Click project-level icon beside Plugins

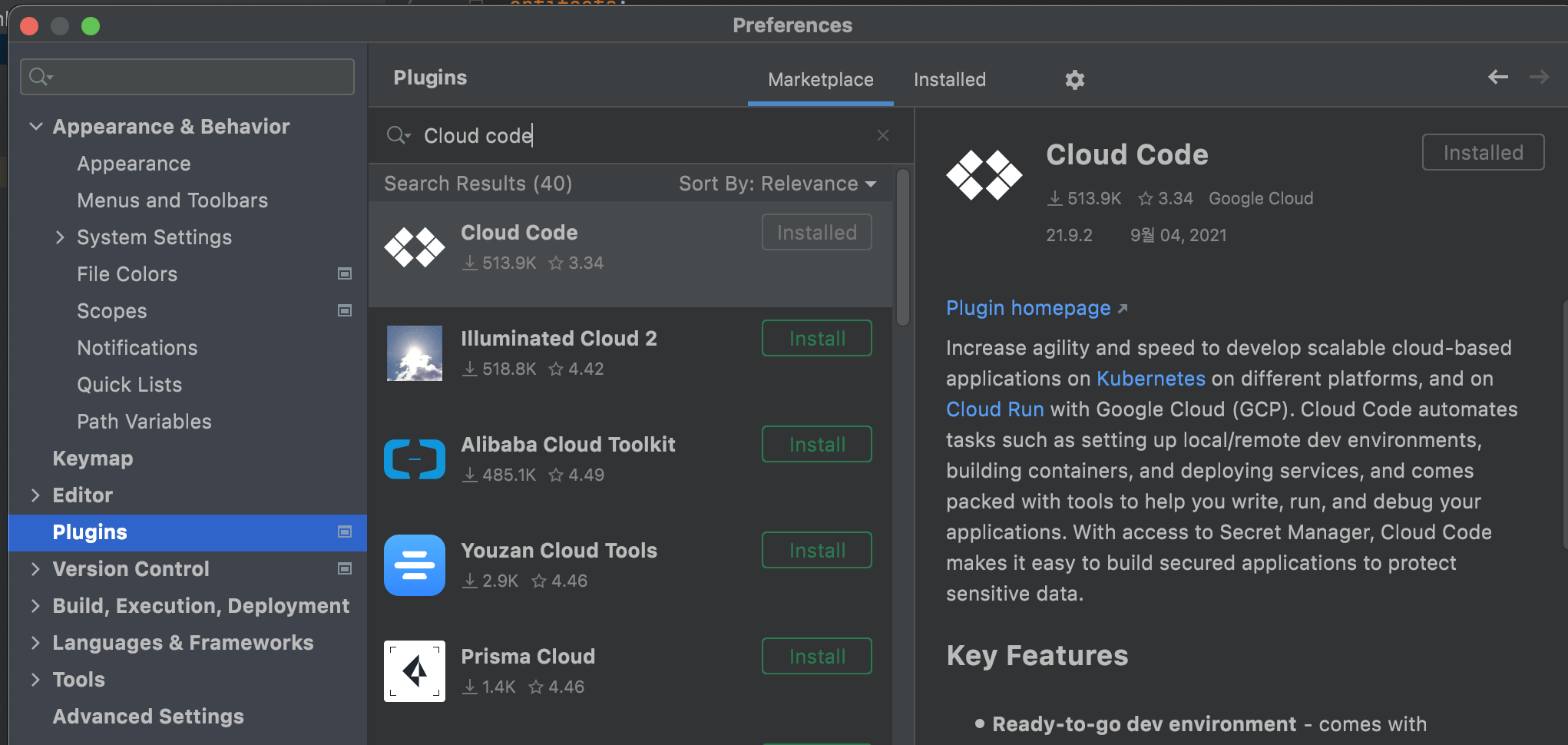pos(345,531)
